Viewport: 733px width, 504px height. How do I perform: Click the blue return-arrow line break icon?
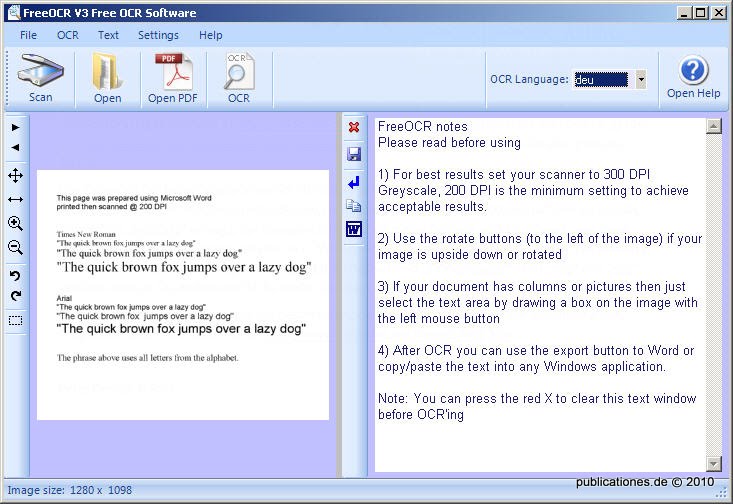pos(354,182)
